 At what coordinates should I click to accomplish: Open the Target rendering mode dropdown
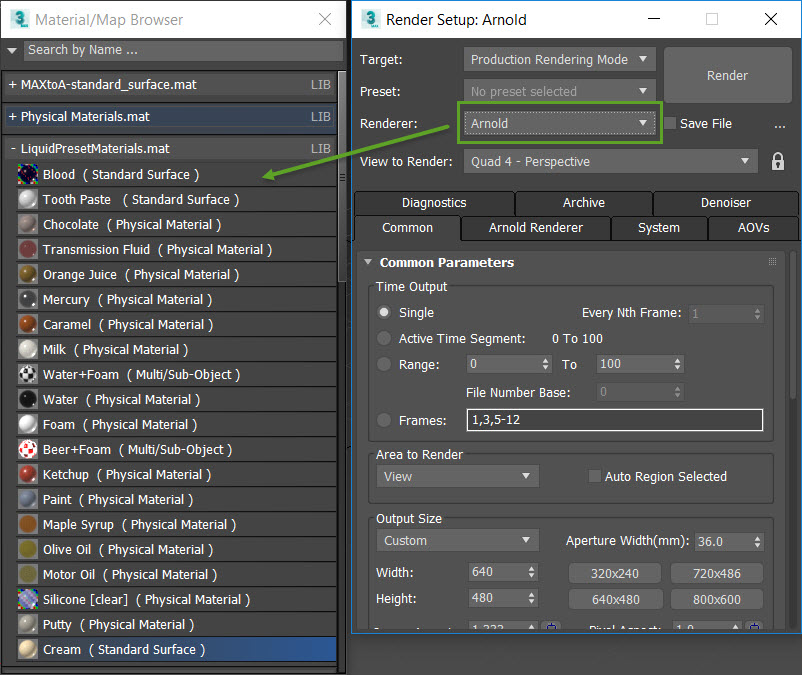point(560,60)
